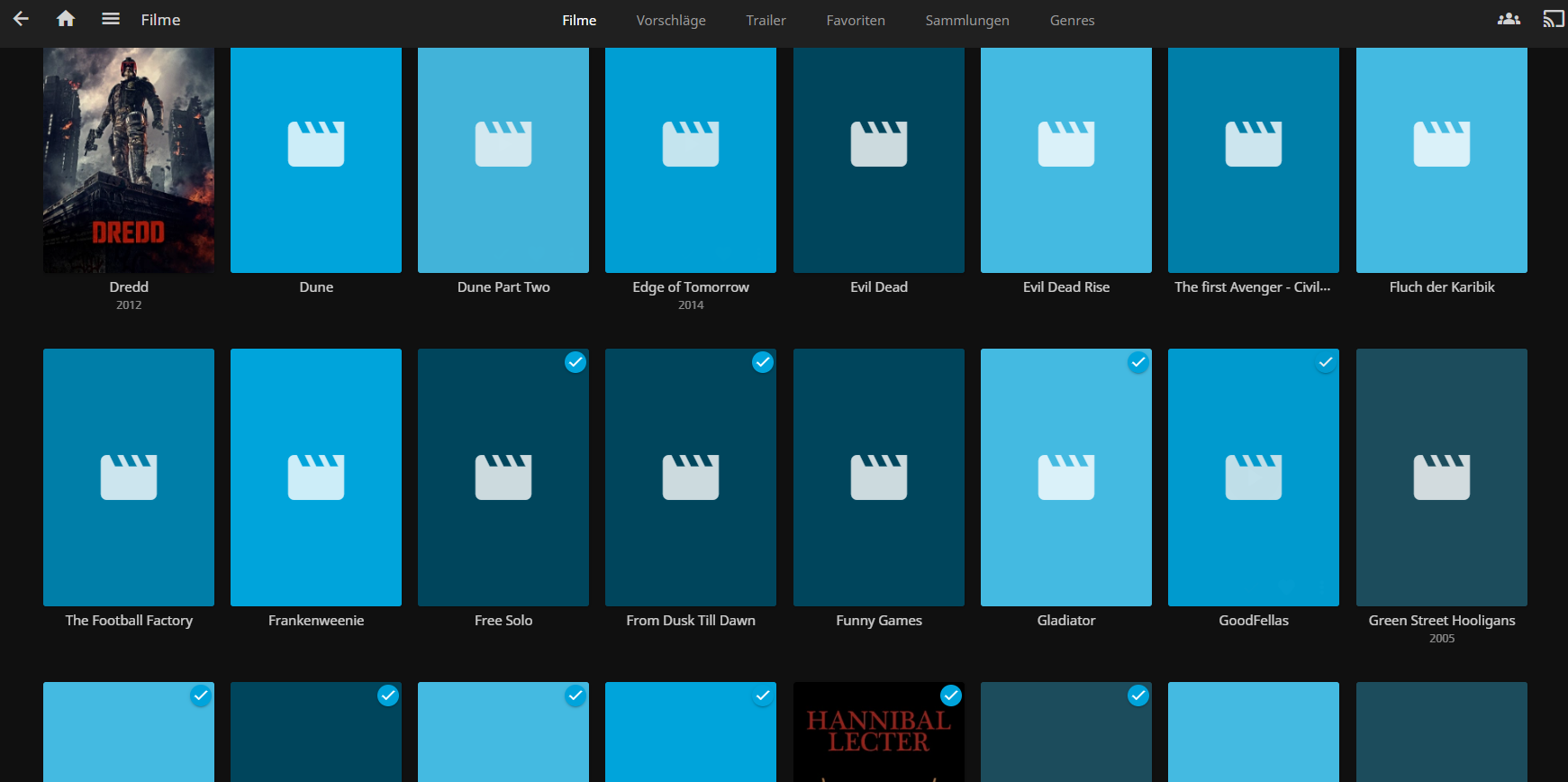The width and height of the screenshot is (1568, 782).
Task: Click the clapperboard icon on Dune
Action: pos(316,144)
